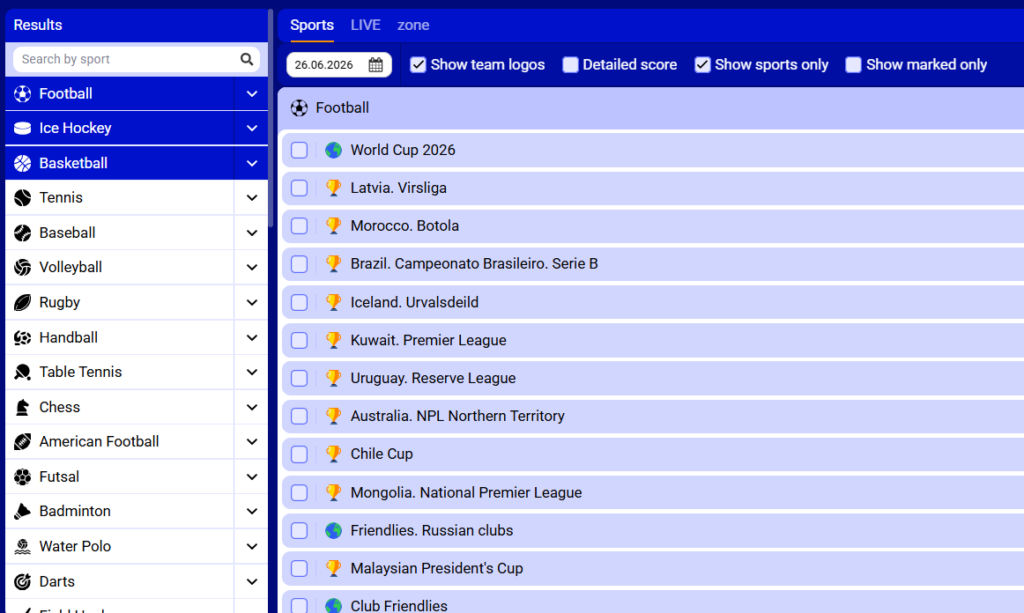Viewport: 1024px width, 613px height.
Task: Enable Detailed score checkbox
Action: tap(570, 65)
